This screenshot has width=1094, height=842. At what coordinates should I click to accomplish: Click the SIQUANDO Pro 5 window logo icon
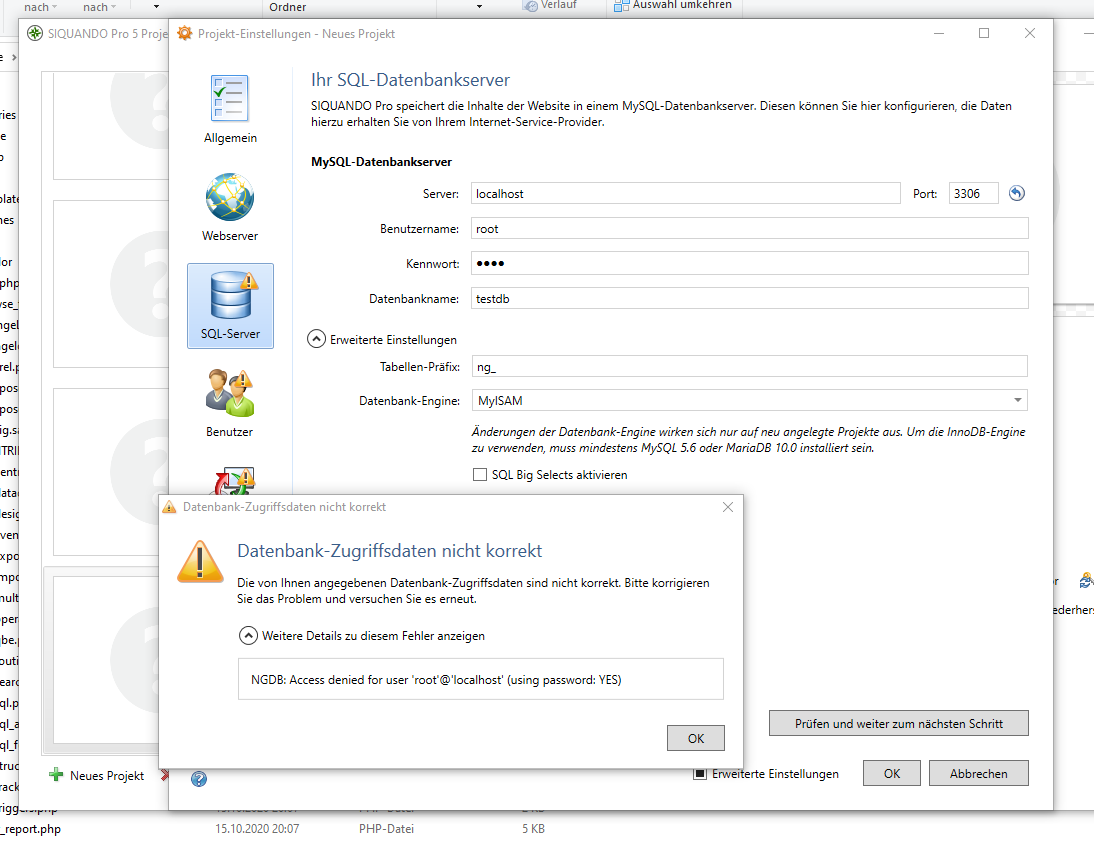35,33
